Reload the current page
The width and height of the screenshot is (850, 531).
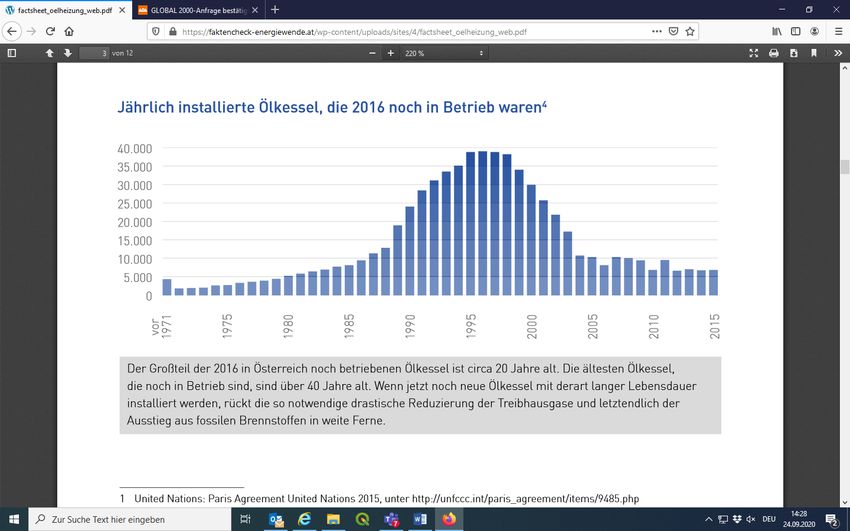pyautogui.click(x=50, y=31)
